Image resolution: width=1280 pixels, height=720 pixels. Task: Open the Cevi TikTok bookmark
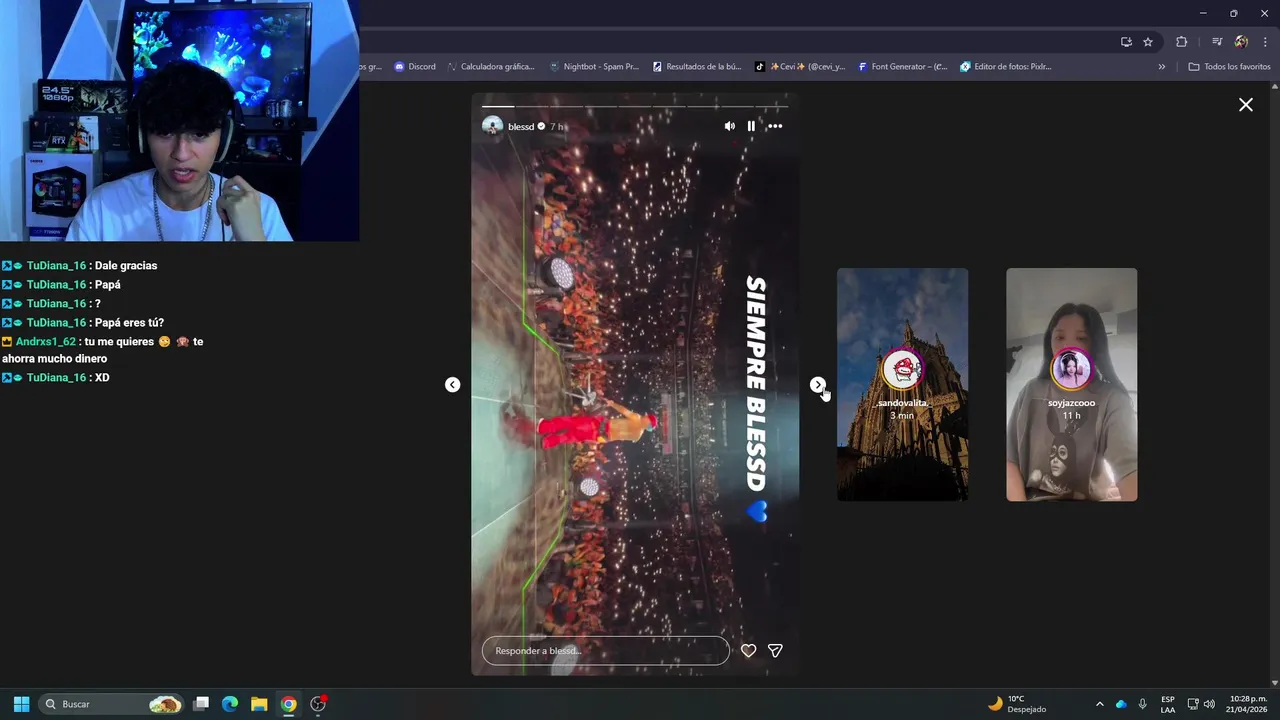click(800, 67)
